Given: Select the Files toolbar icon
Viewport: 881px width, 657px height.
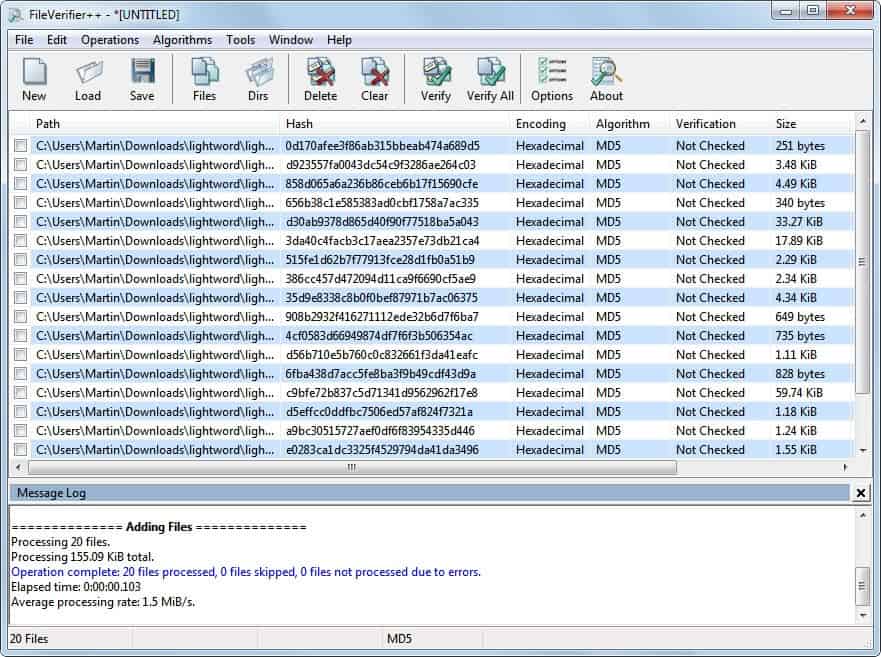Looking at the screenshot, I should coord(204,75).
